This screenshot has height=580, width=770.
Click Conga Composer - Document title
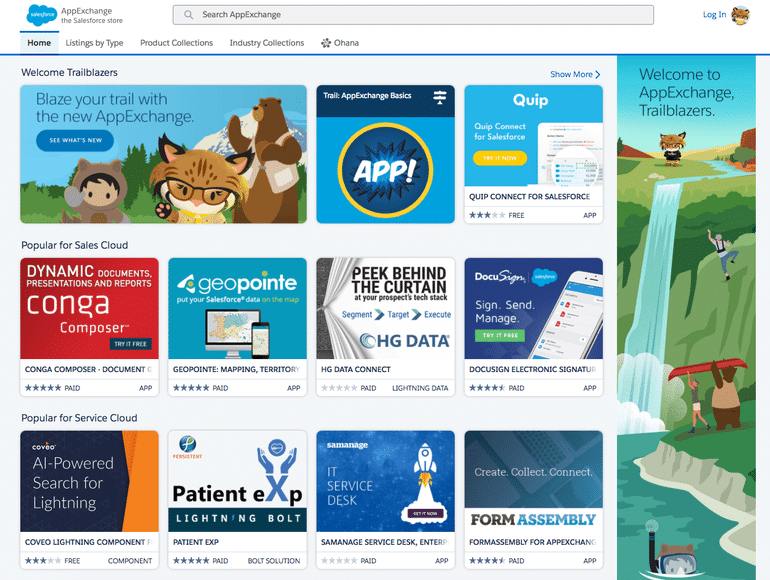click(88, 369)
